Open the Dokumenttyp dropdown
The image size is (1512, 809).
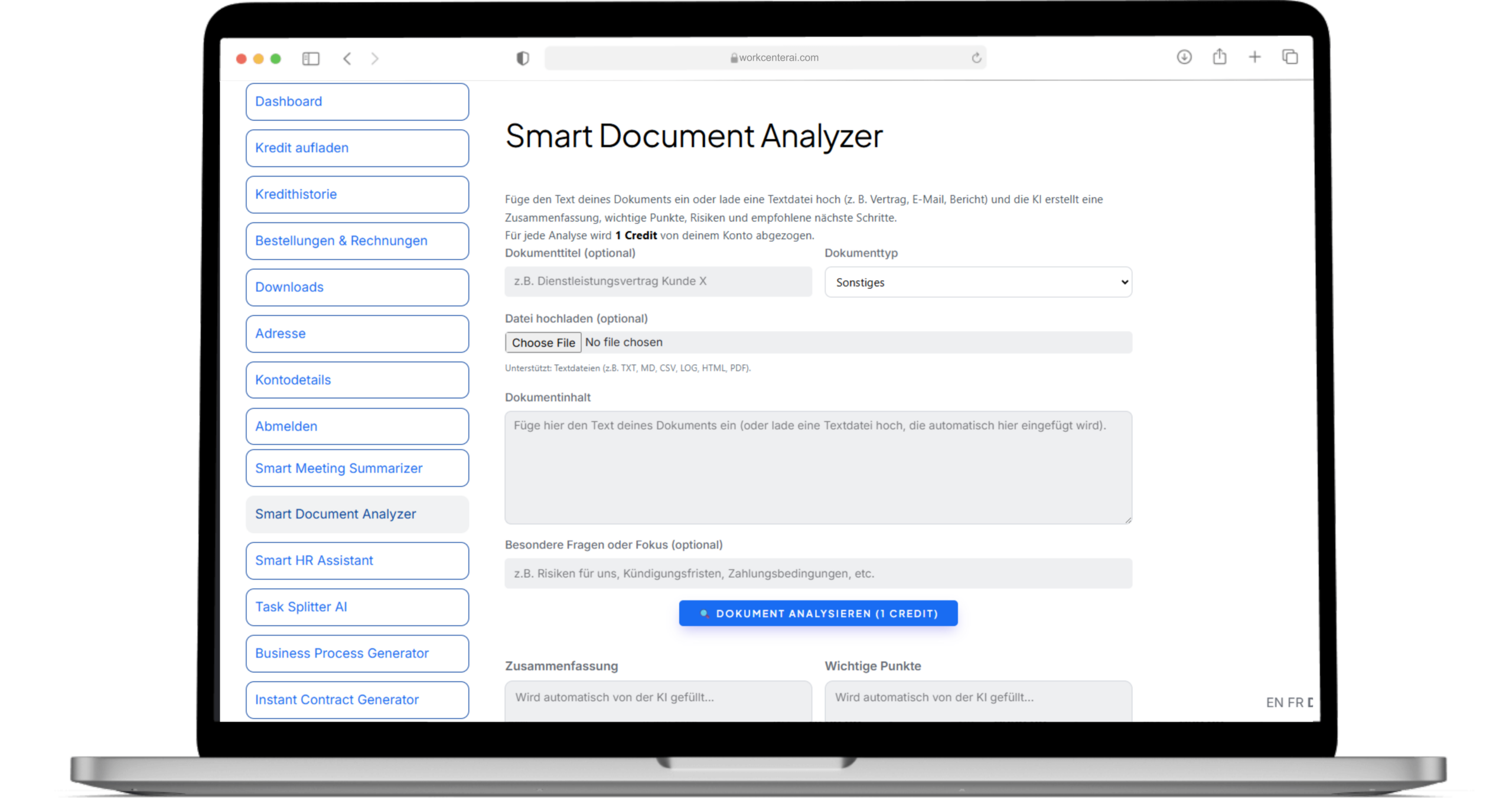point(978,282)
